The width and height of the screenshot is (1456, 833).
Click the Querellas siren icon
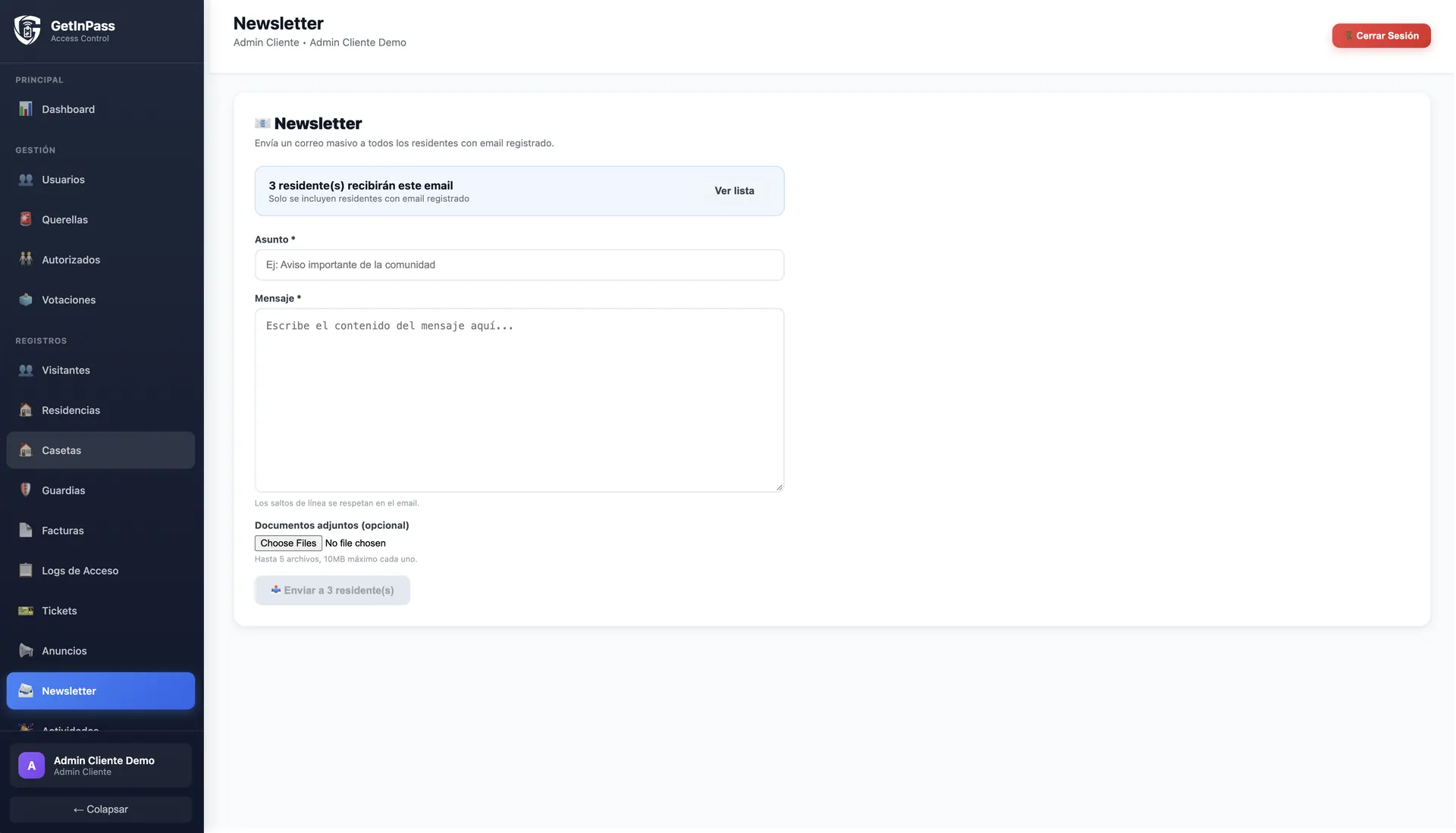coord(26,220)
